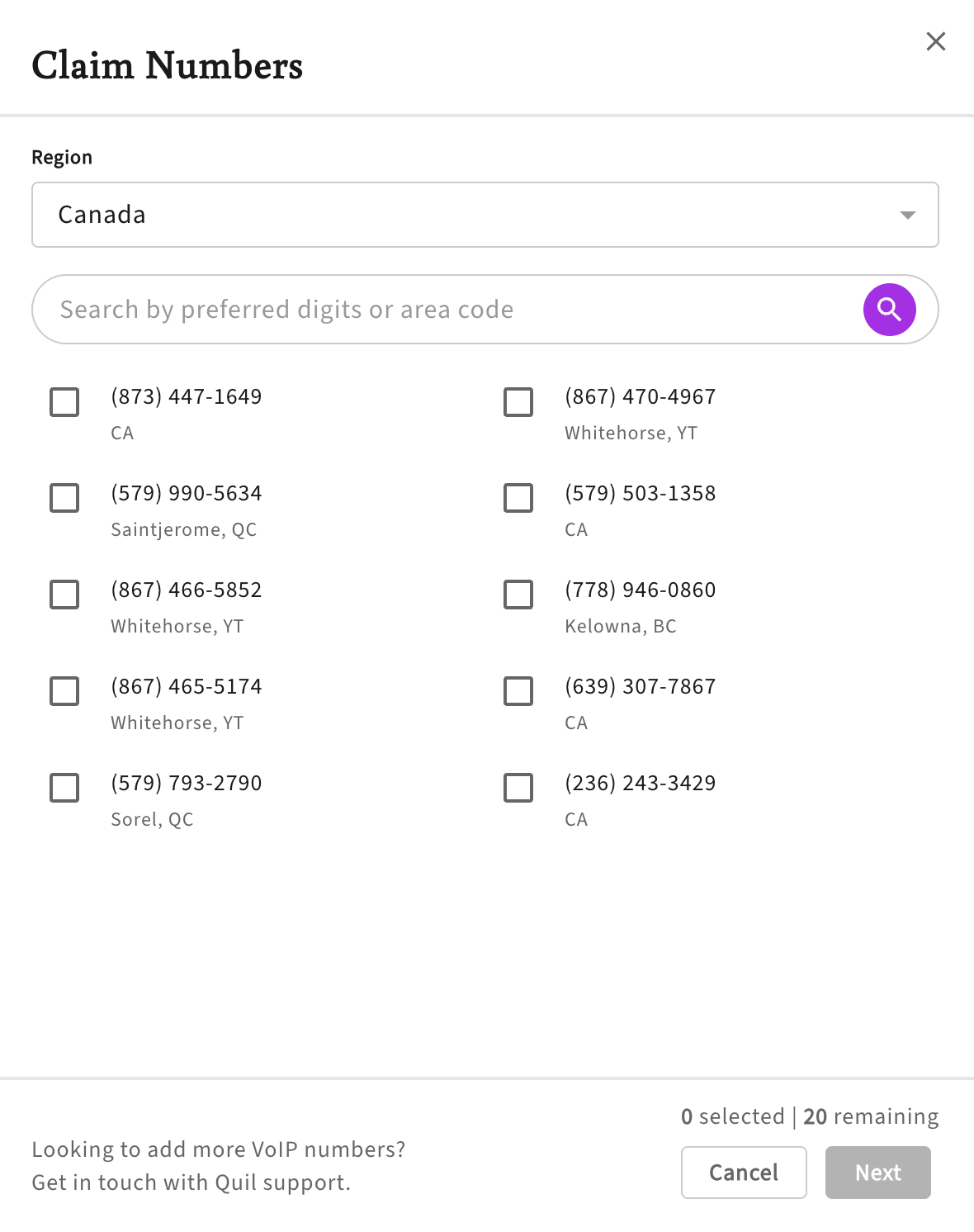
Task: Select checkbox for (579) 990-5634
Action: click(x=64, y=498)
